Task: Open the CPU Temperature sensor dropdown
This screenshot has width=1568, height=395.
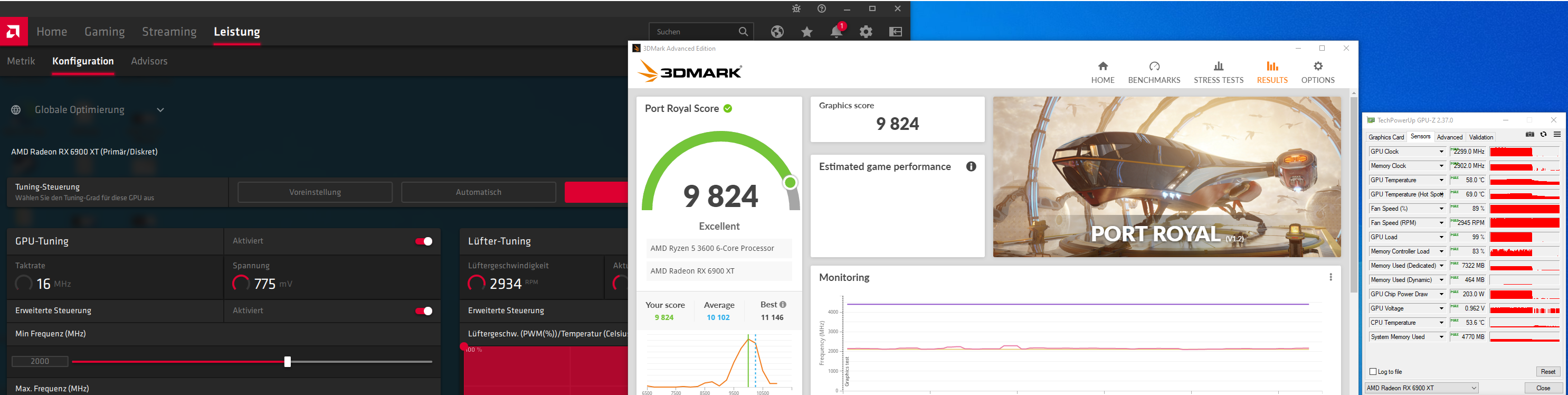Action: 1441,323
